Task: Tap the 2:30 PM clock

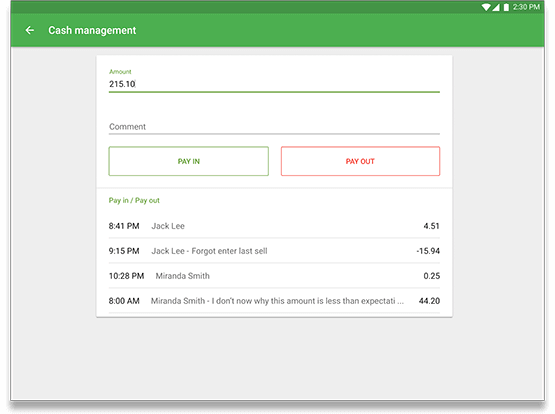Action: click(x=526, y=7)
